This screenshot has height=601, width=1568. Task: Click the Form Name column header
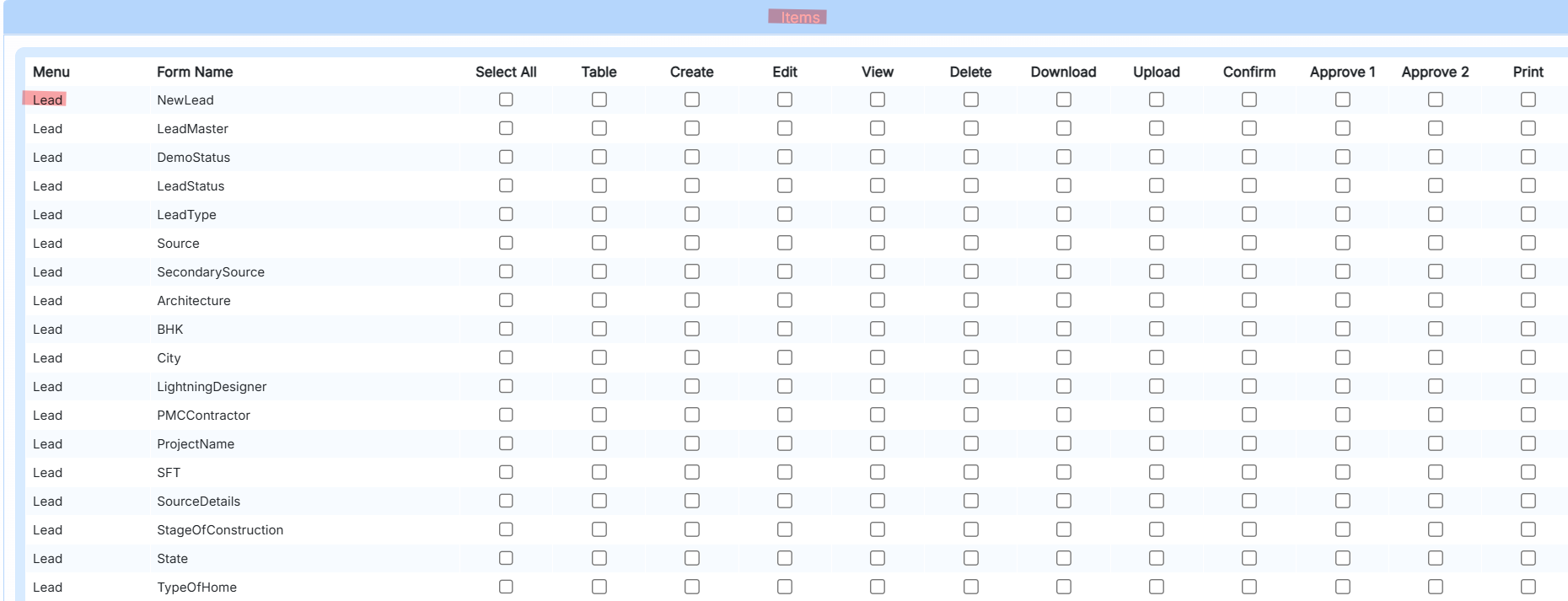tap(194, 72)
